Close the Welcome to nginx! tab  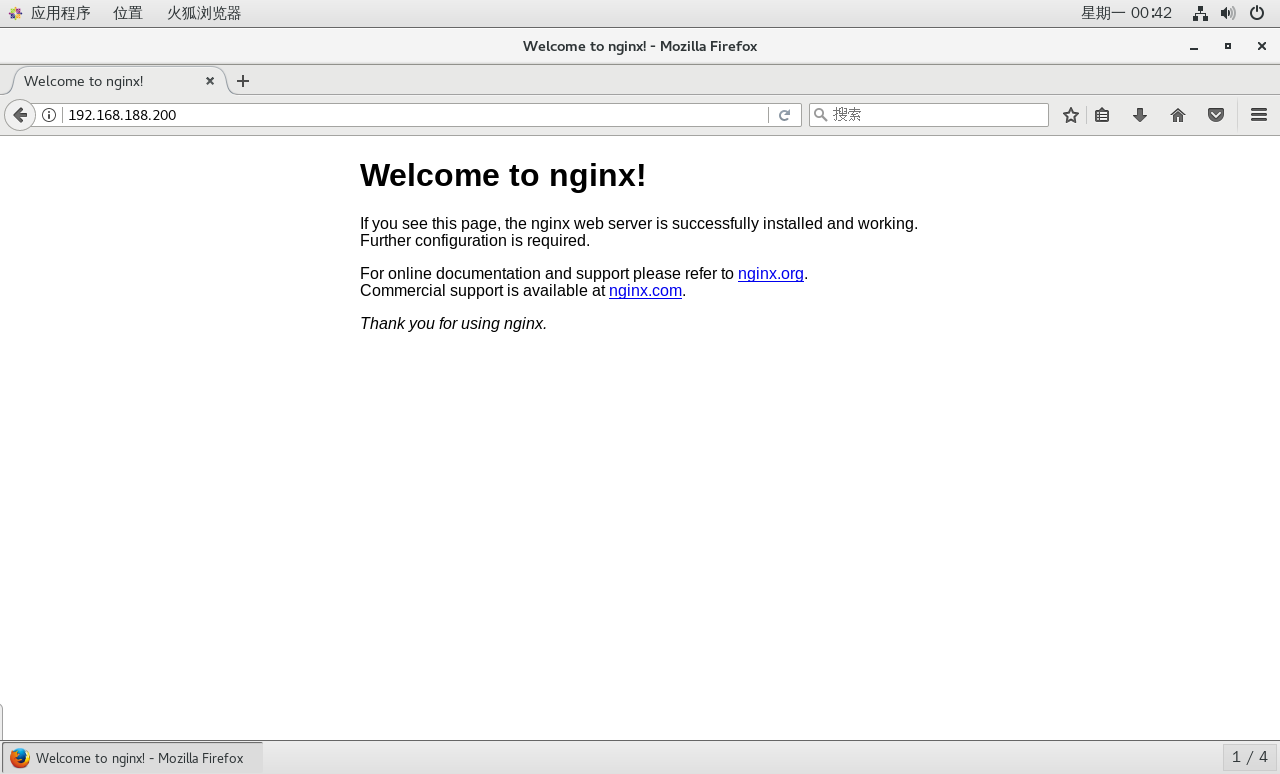pos(210,81)
